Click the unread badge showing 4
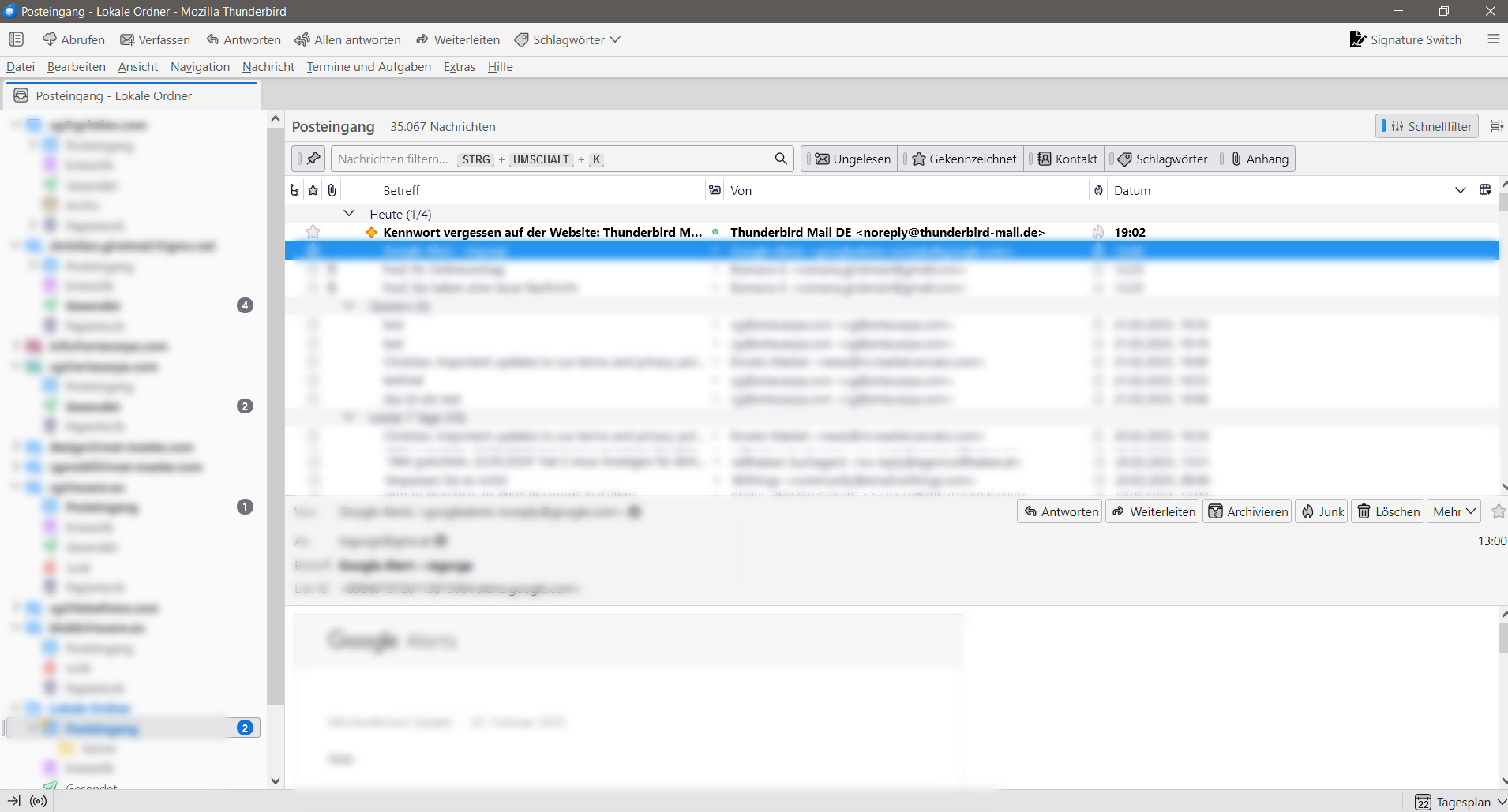This screenshot has height=812, width=1508. coord(246,305)
